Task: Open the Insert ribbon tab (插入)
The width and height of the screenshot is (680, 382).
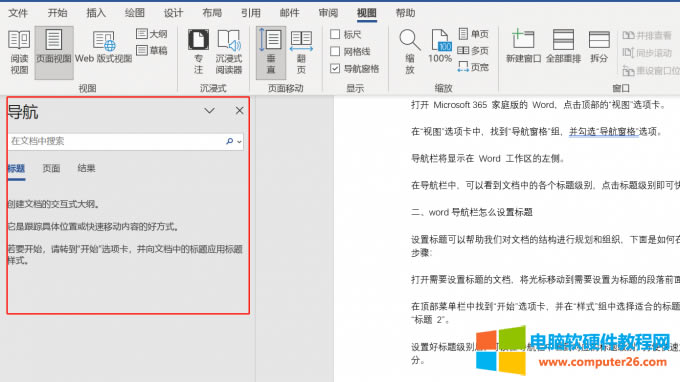Action: click(x=96, y=13)
